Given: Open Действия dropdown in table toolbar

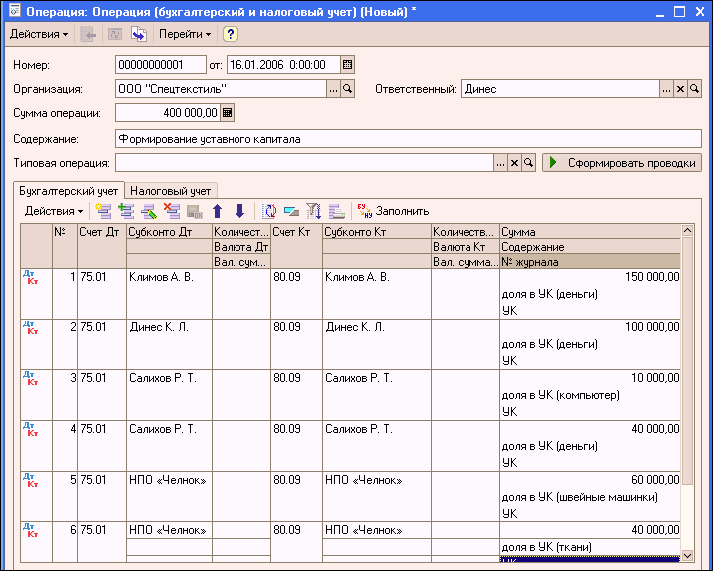Looking at the screenshot, I should click(53, 211).
